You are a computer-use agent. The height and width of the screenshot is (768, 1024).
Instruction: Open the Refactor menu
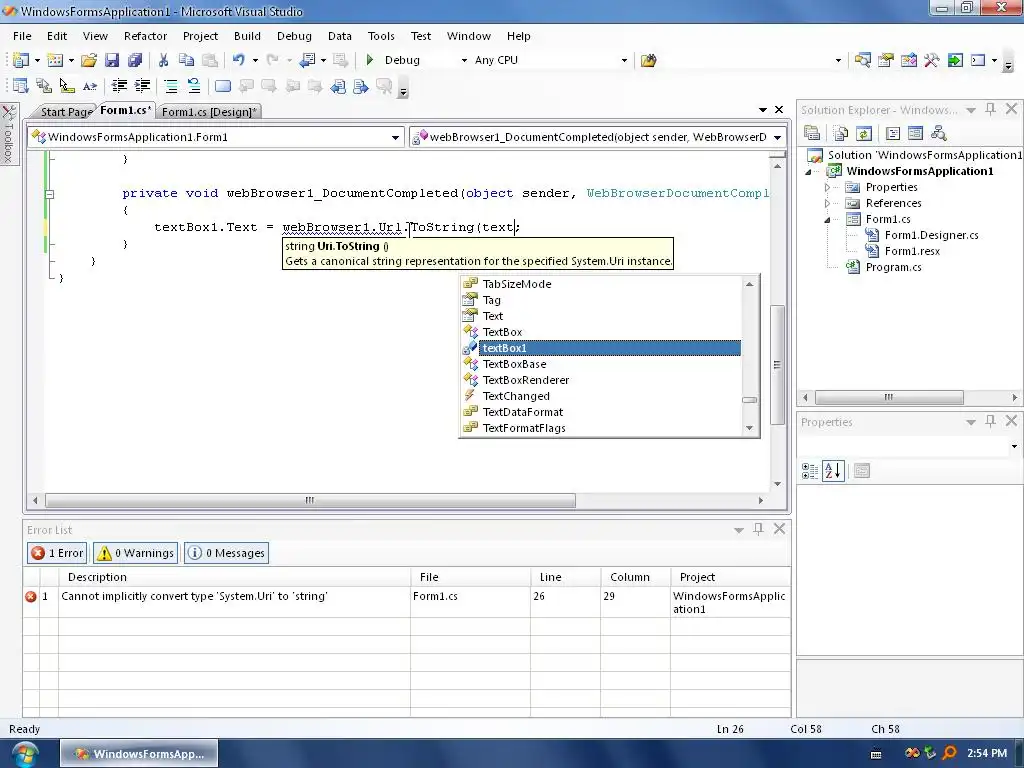(x=146, y=36)
